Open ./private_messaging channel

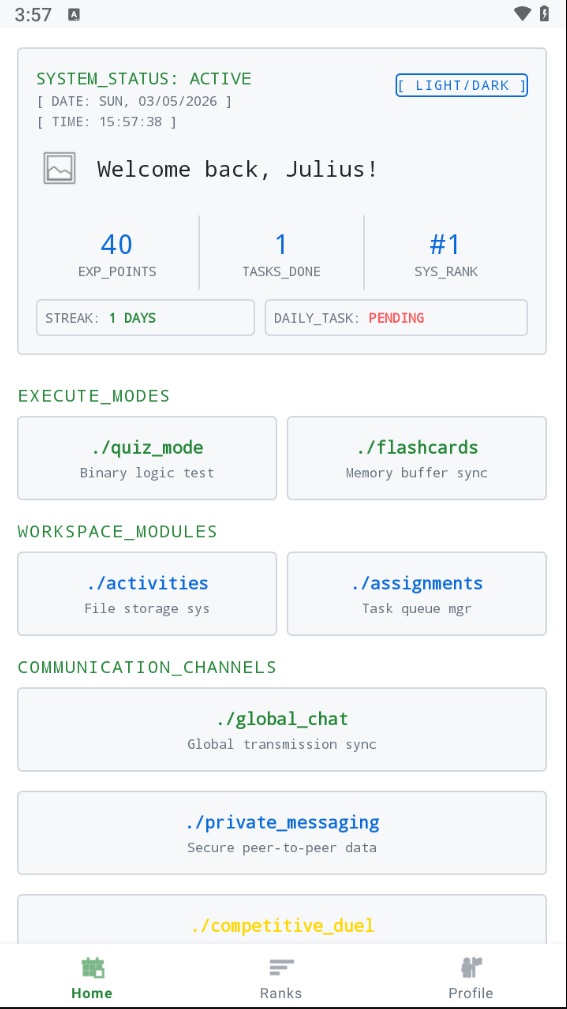(282, 833)
